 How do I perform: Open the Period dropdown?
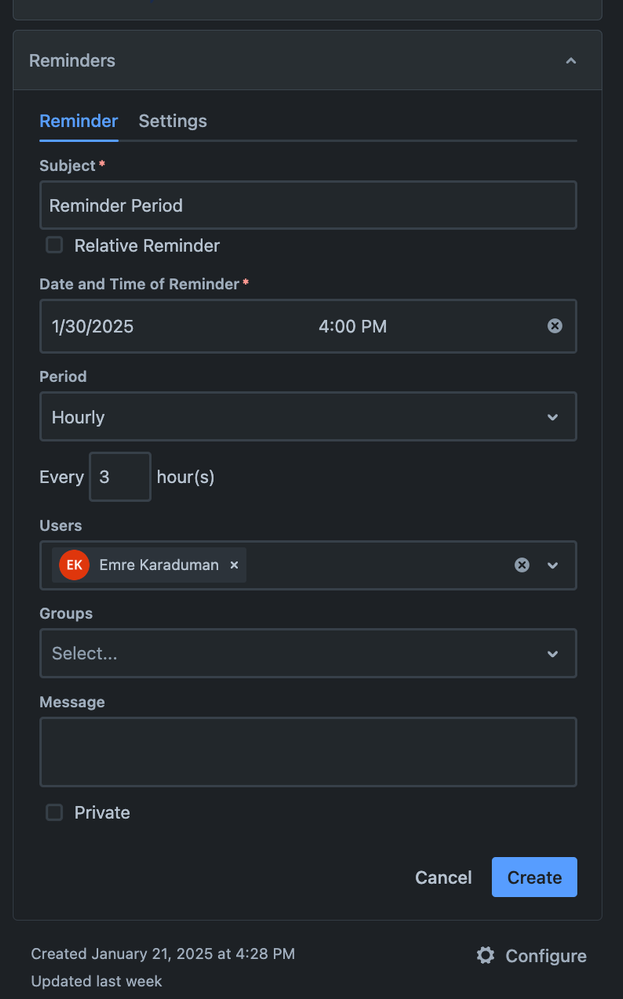coord(308,417)
